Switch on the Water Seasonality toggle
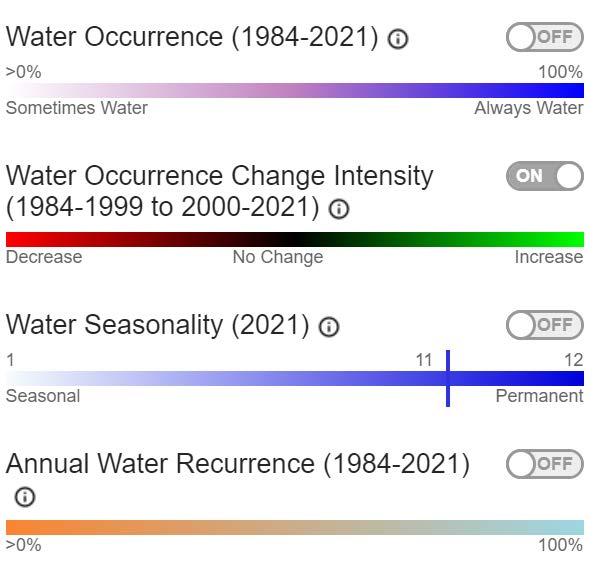The height and width of the screenshot is (579, 601). click(544, 324)
